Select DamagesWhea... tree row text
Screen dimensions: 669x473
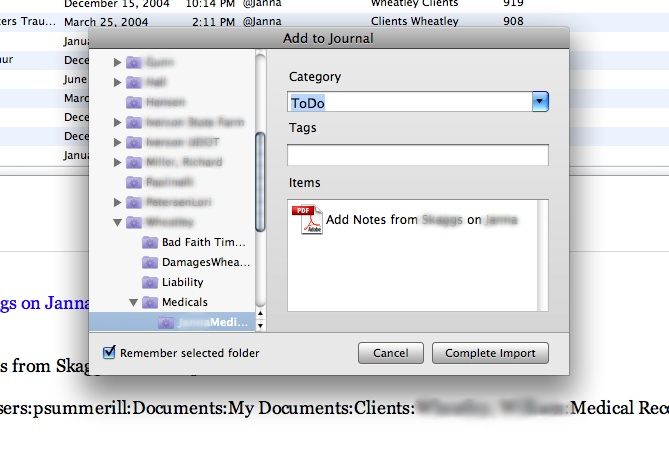tap(206, 262)
